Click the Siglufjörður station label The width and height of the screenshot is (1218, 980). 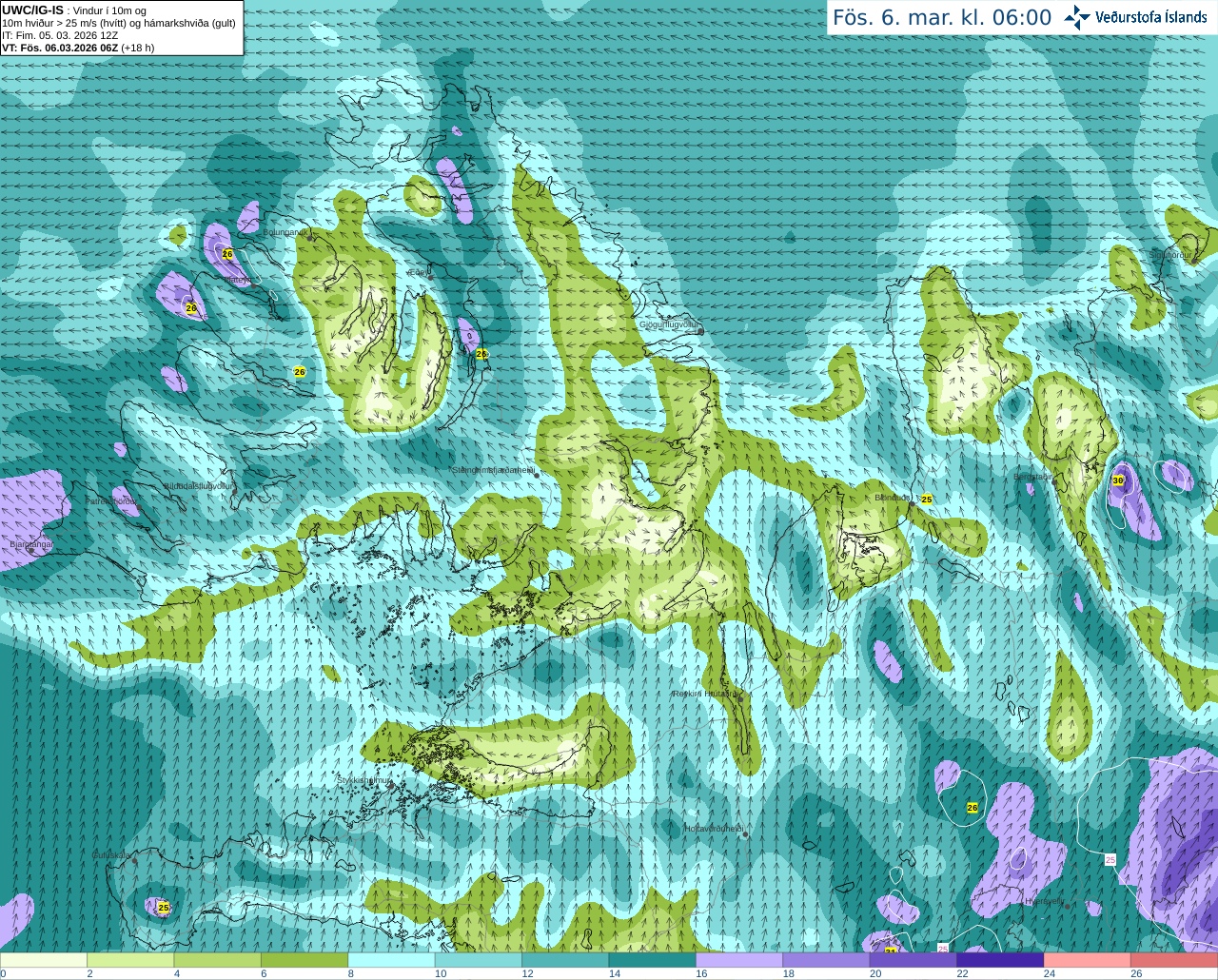1171,255
